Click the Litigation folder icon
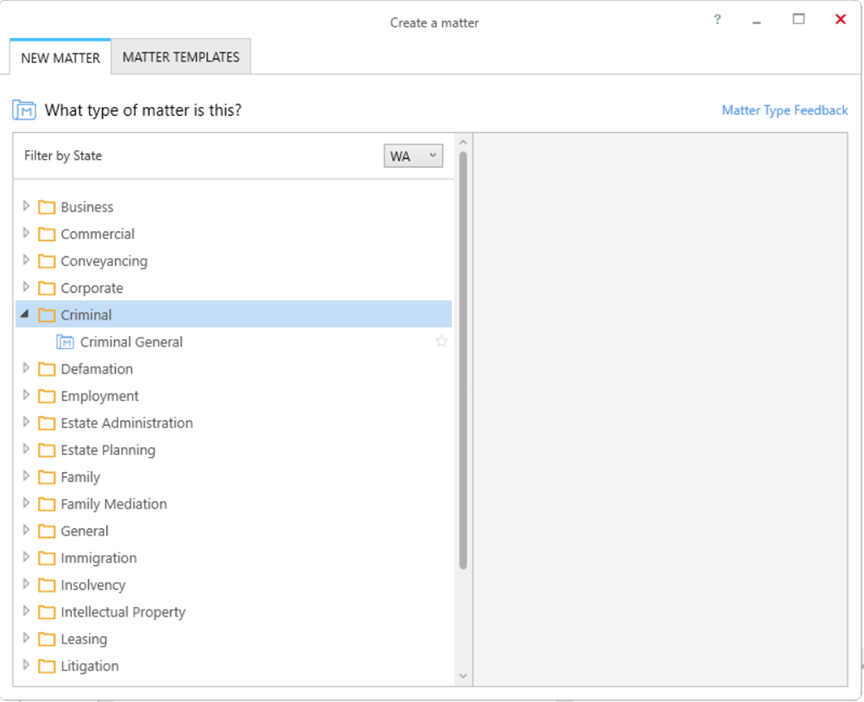 coord(47,666)
